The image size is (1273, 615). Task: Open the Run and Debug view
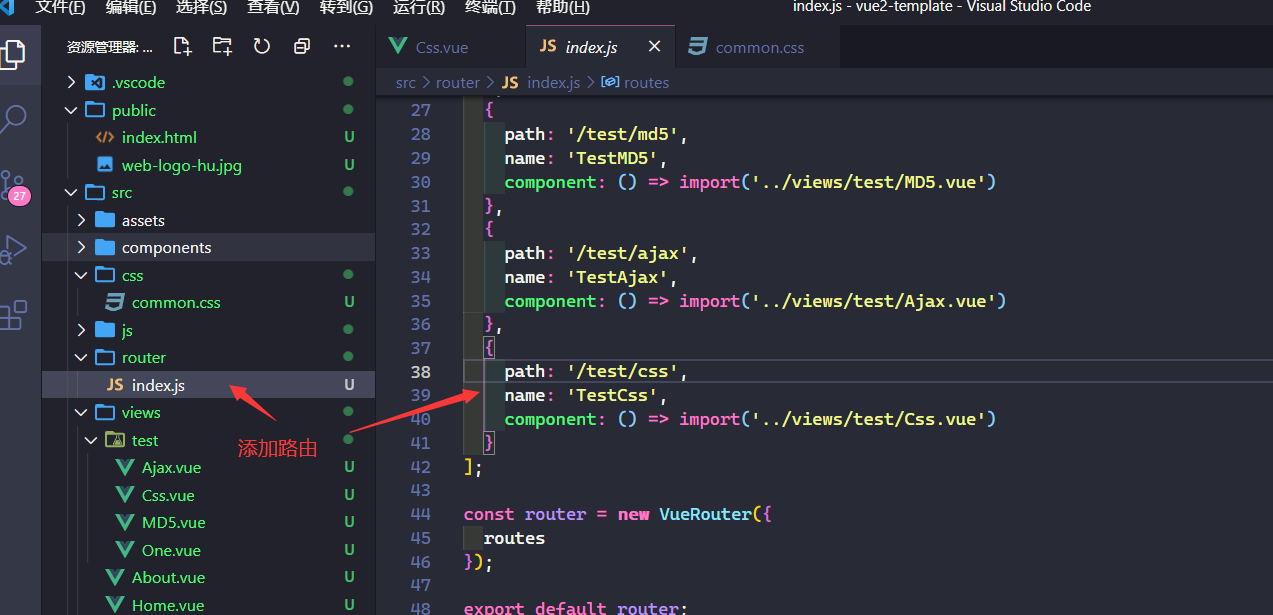pos(14,249)
